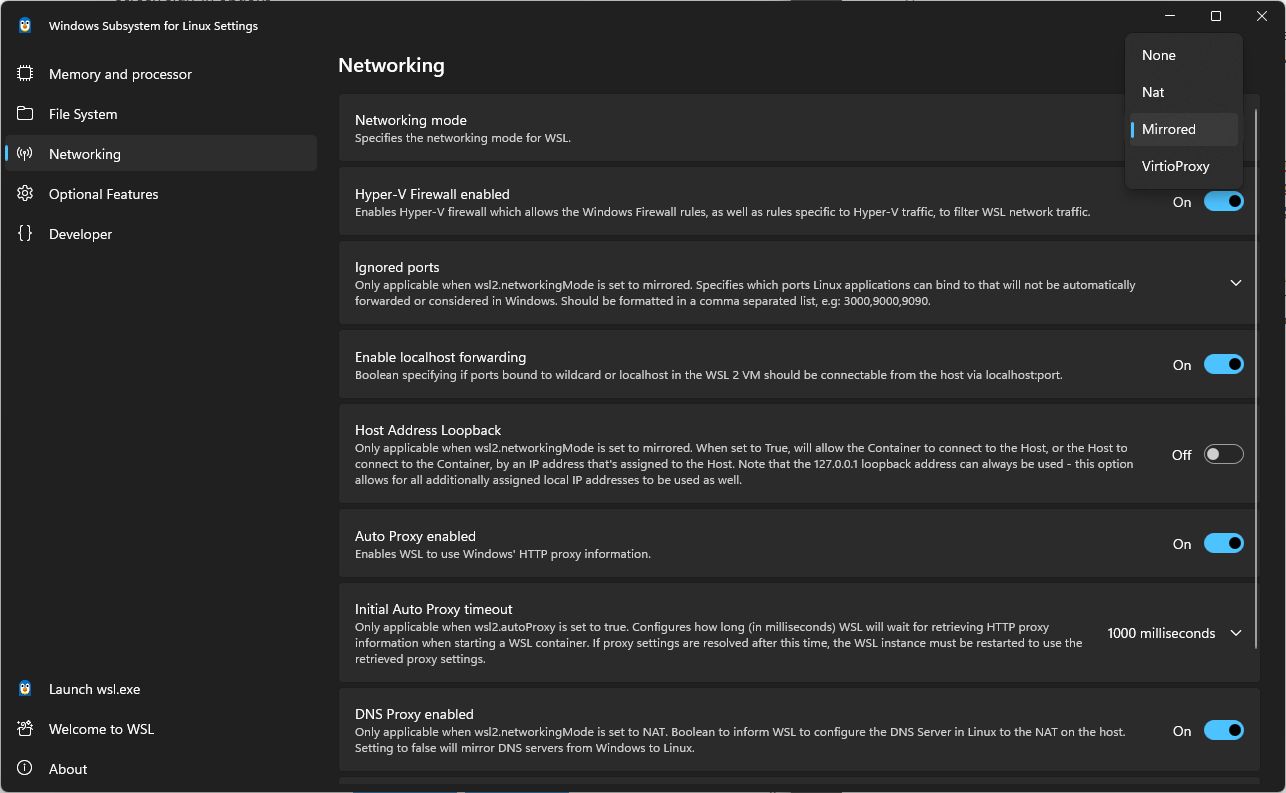Viewport: 1286px width, 793px height.
Task: Disable the localhost forwarding switch
Action: tap(1223, 365)
